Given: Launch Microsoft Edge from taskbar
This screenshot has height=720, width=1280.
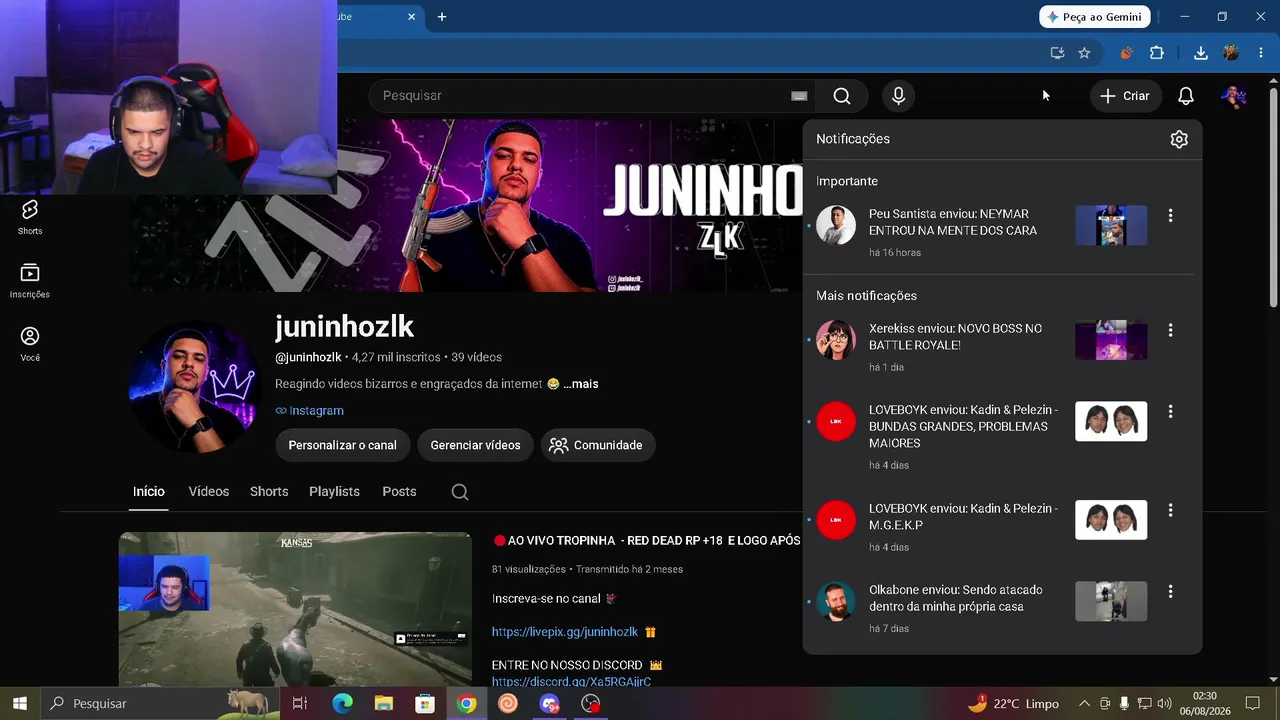Looking at the screenshot, I should [x=342, y=704].
